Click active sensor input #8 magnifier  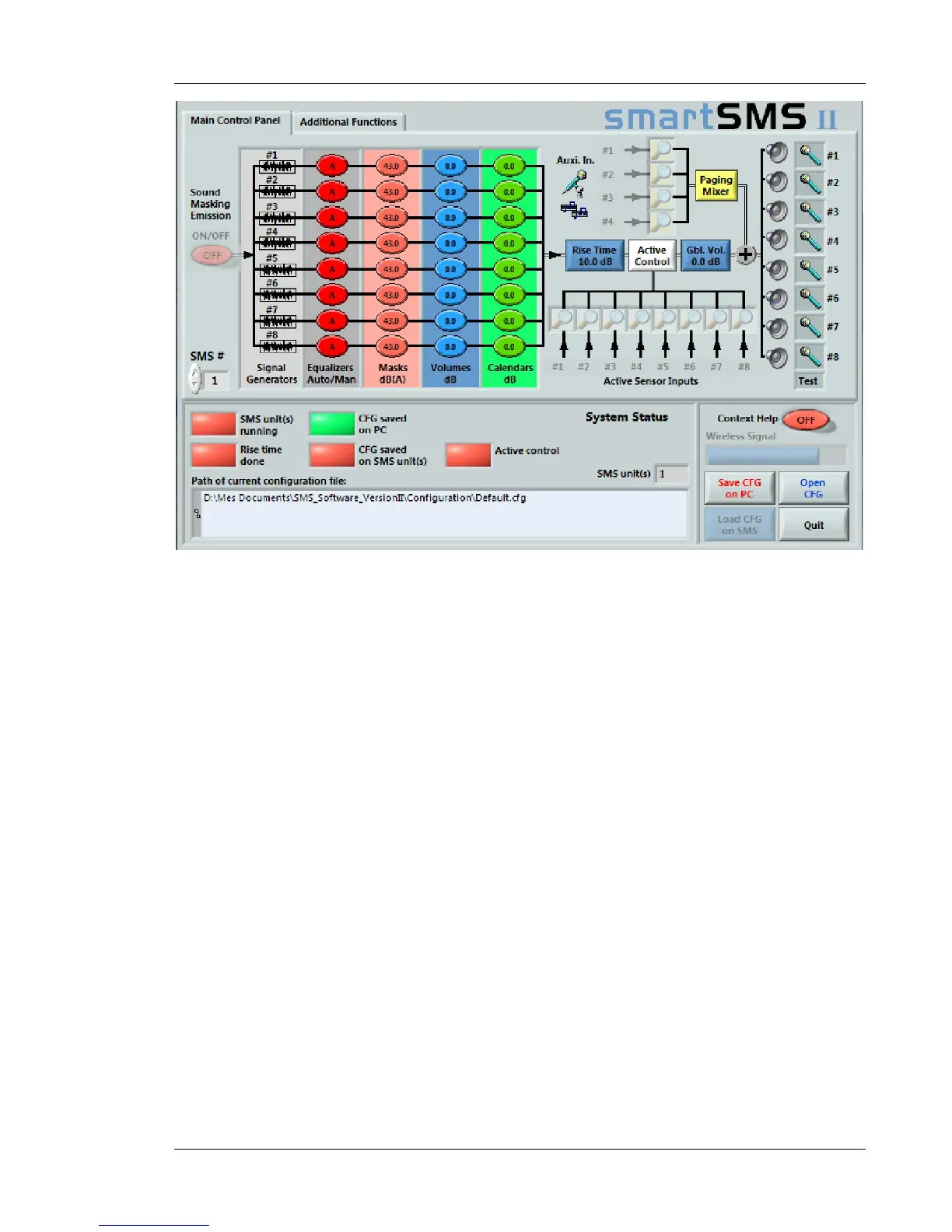[744, 320]
